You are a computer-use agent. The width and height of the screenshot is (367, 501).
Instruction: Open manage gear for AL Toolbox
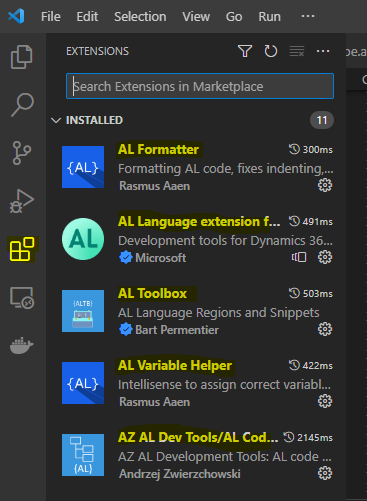pos(325,329)
